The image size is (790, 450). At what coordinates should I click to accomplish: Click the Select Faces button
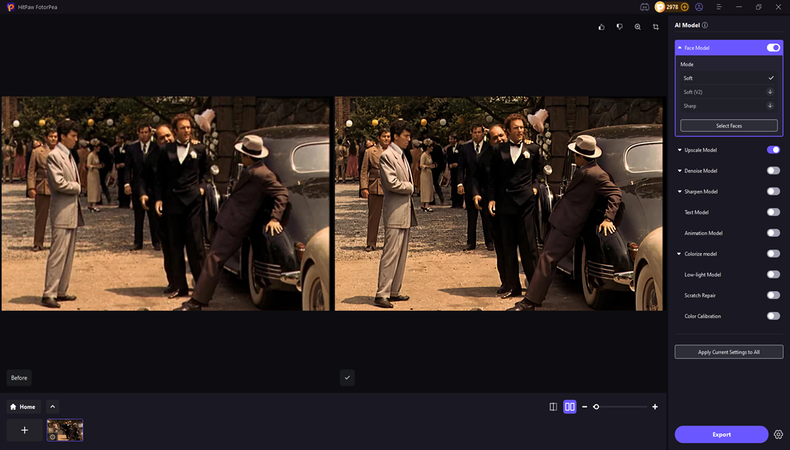729,125
